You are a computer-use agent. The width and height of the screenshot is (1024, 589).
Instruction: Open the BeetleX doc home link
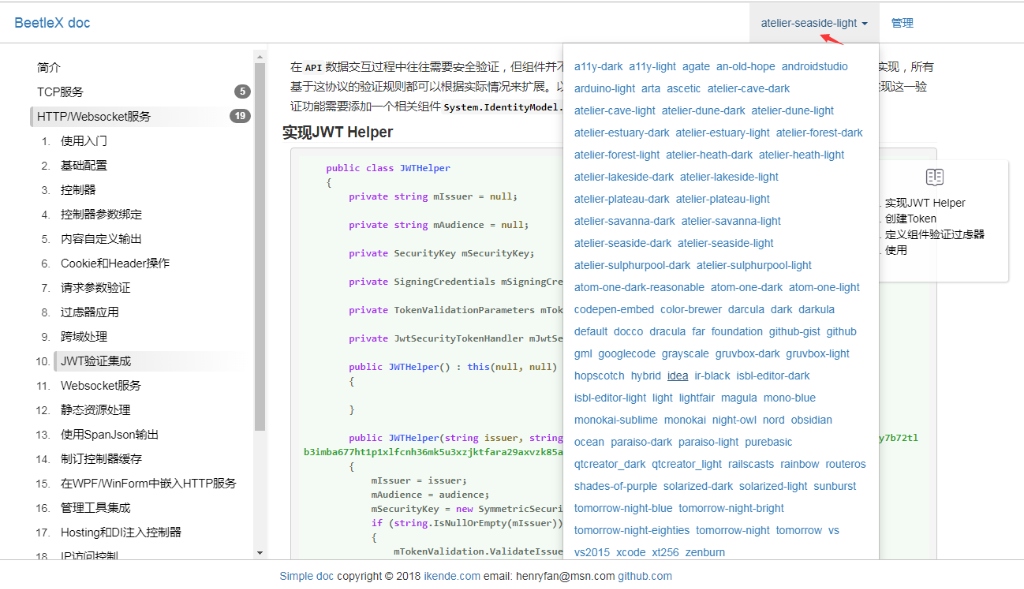[x=52, y=23]
